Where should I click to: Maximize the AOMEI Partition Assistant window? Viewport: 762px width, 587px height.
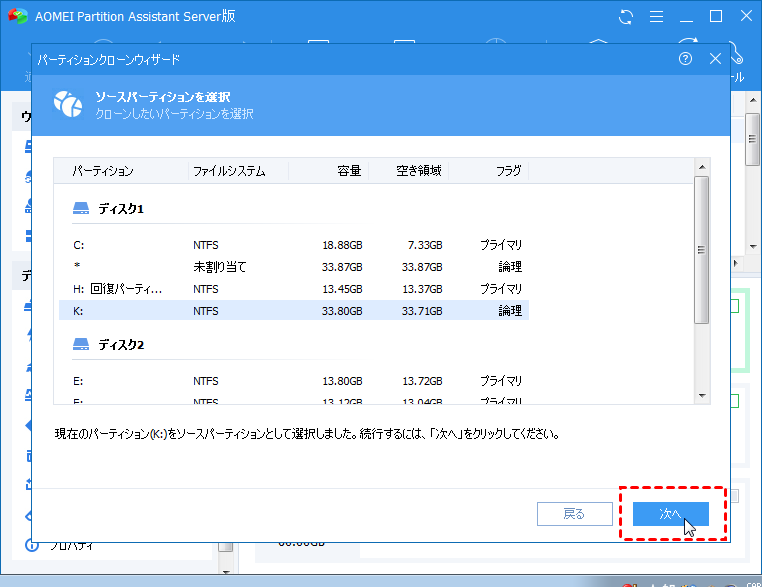pyautogui.click(x=716, y=17)
